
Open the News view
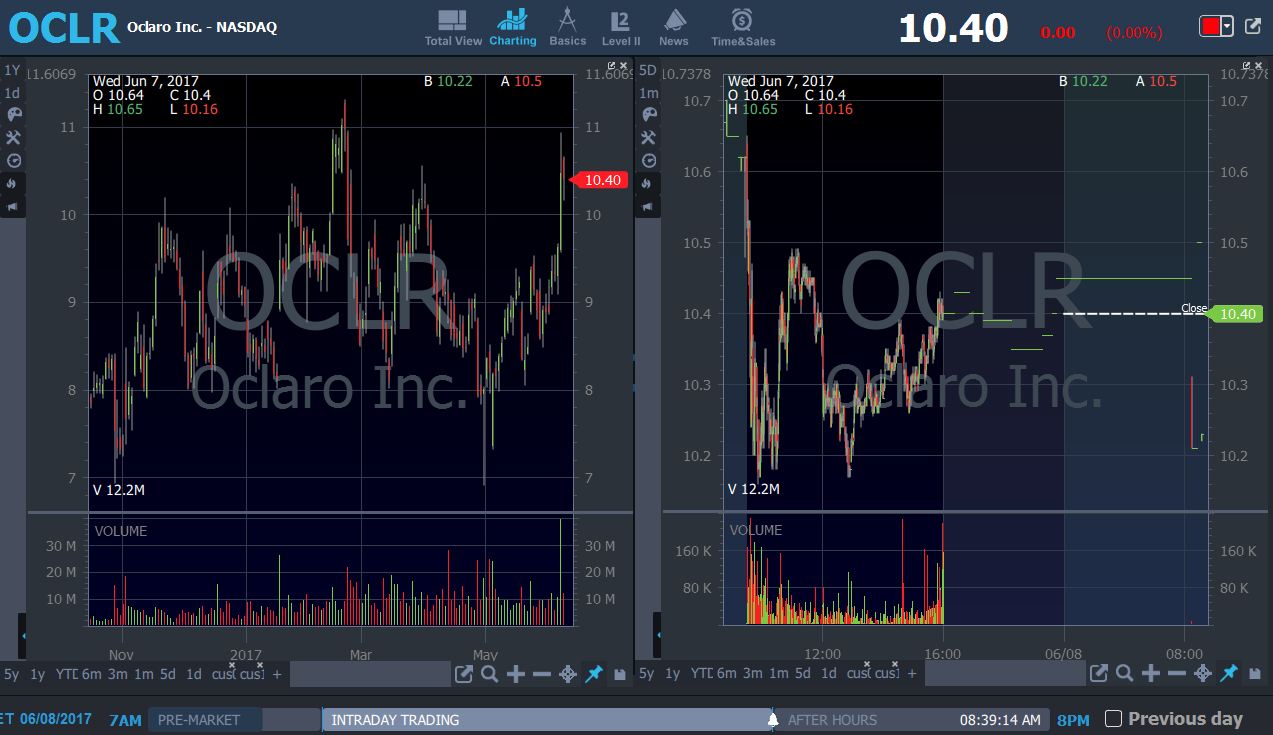(674, 27)
